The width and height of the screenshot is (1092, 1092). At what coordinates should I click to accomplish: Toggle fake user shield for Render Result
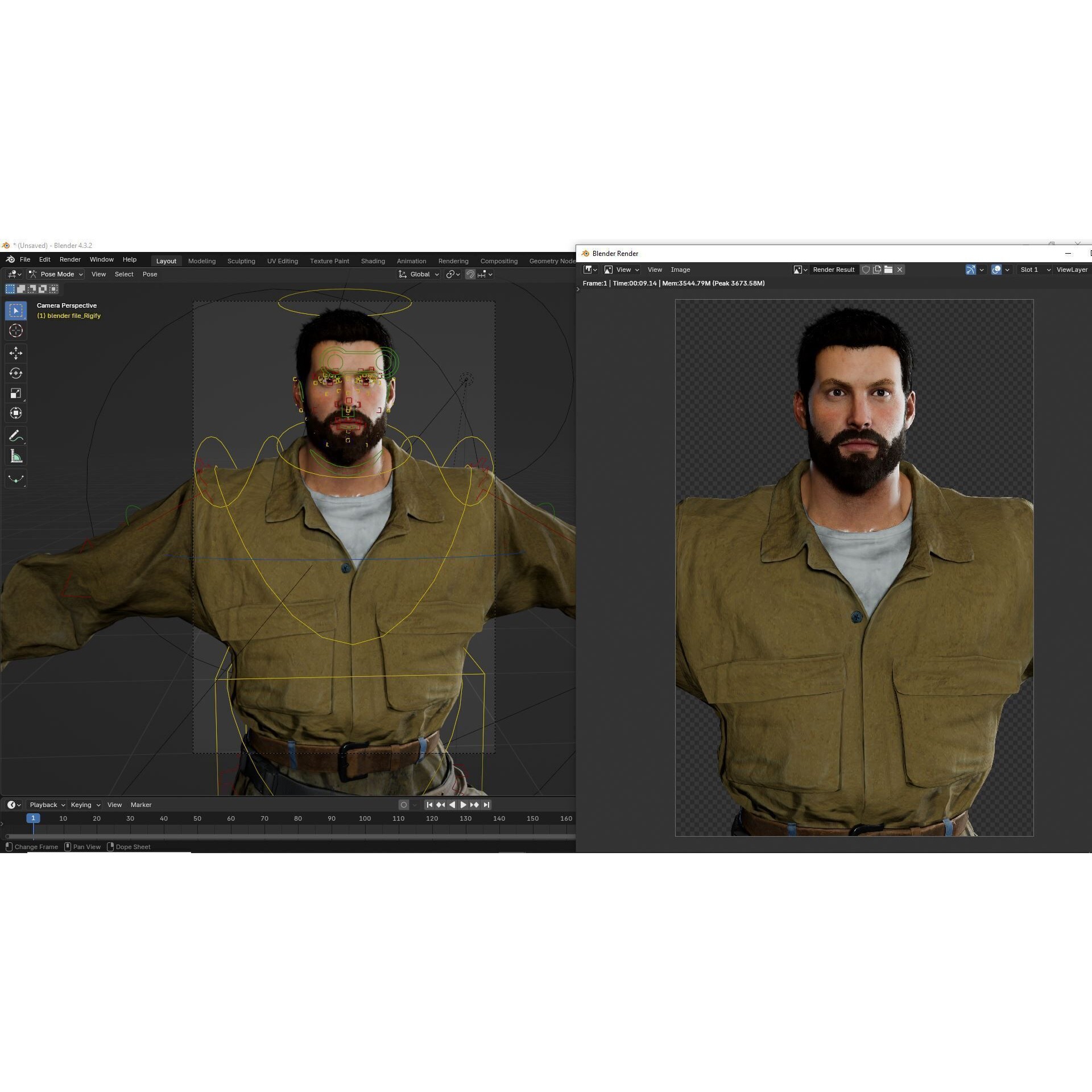[866, 270]
